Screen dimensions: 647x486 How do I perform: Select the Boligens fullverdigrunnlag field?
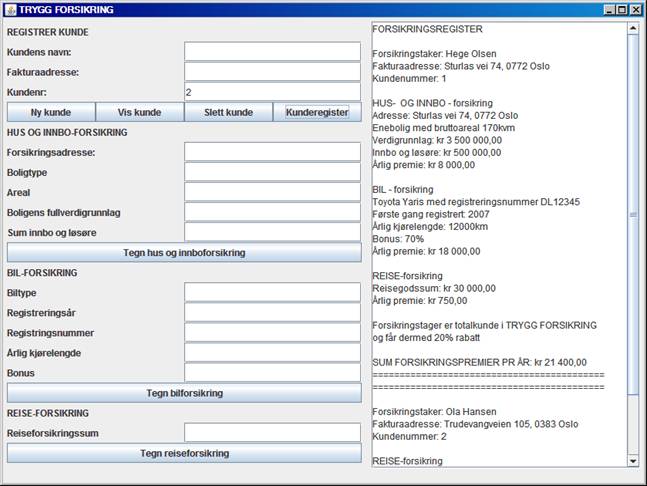point(272,212)
